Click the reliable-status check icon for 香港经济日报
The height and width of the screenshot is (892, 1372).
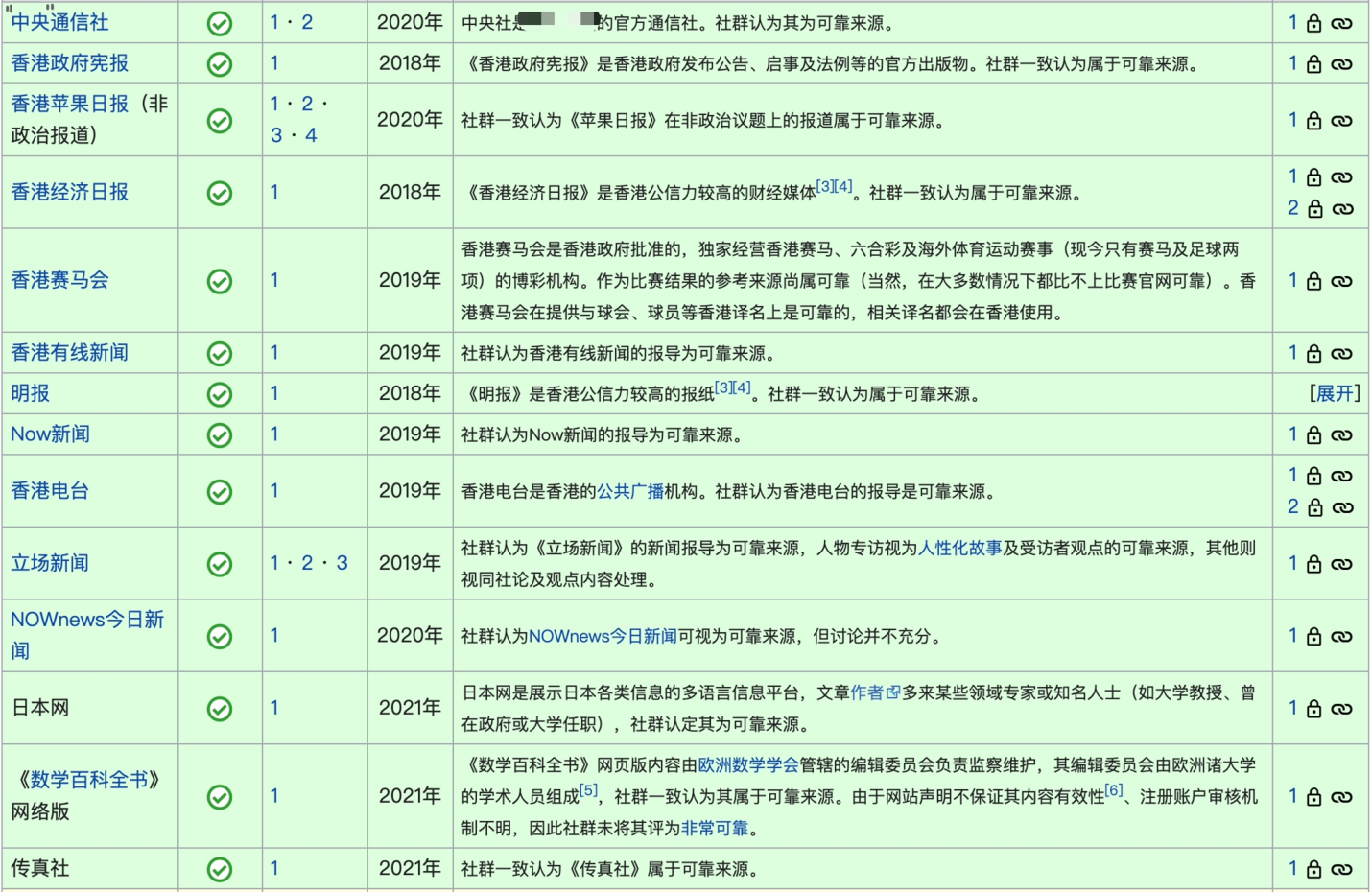click(220, 193)
